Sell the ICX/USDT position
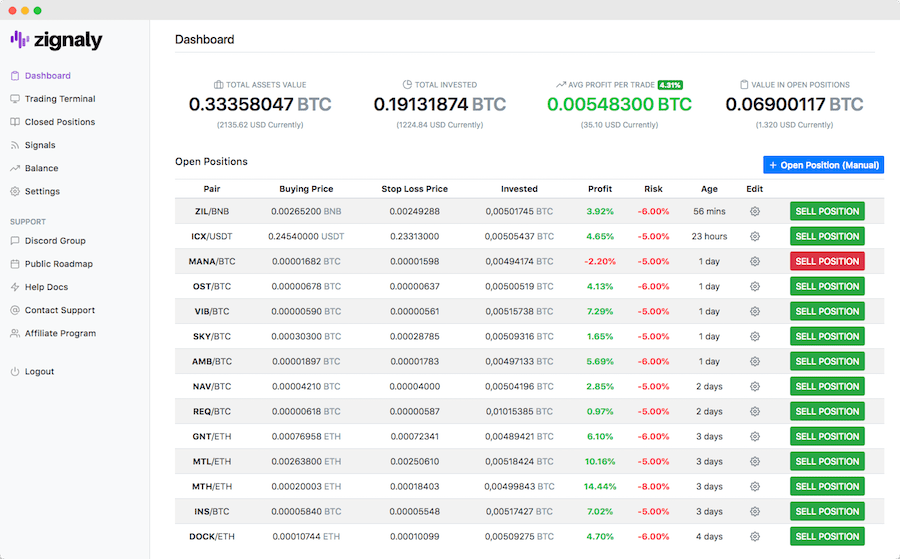The width and height of the screenshot is (900, 559). [827, 236]
